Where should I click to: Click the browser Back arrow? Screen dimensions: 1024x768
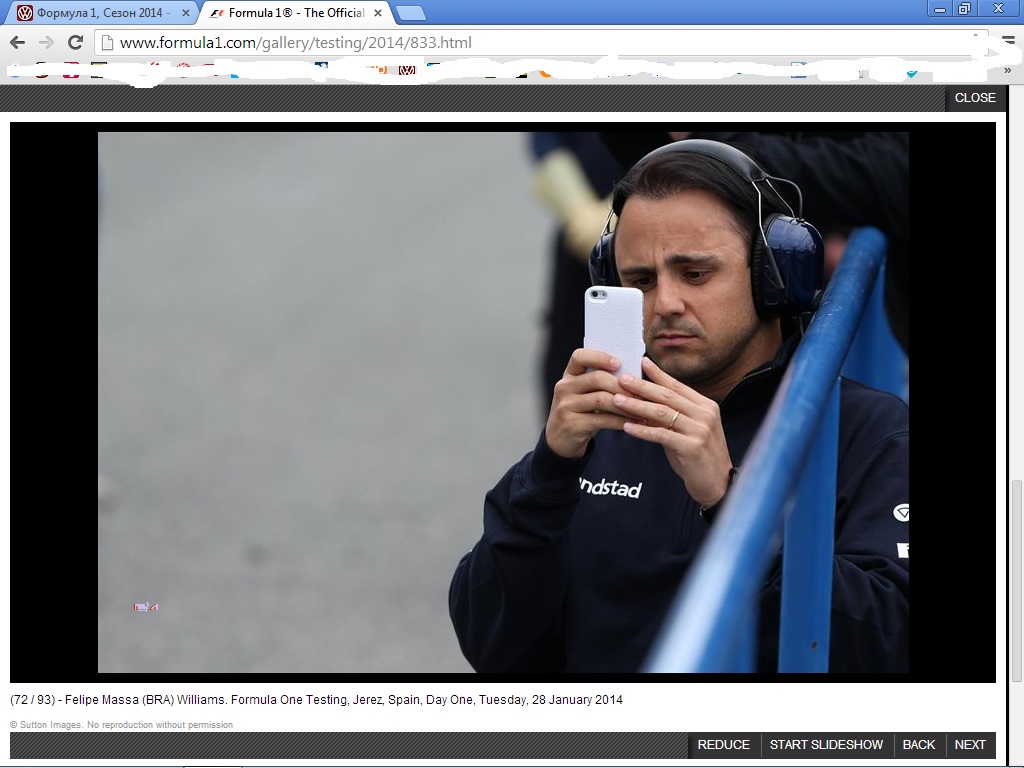(17, 42)
